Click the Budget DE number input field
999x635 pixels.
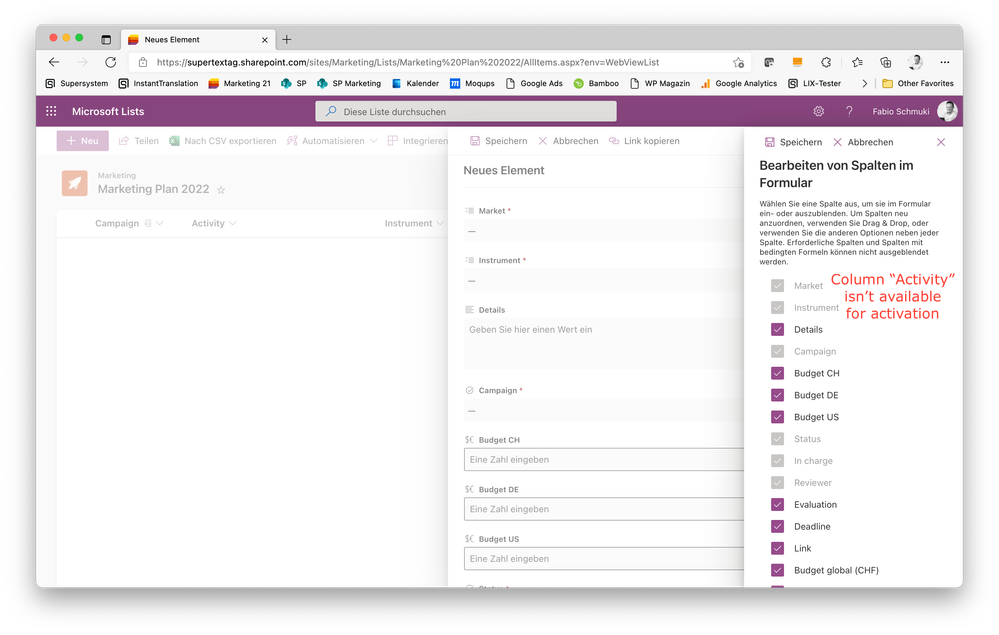604,509
